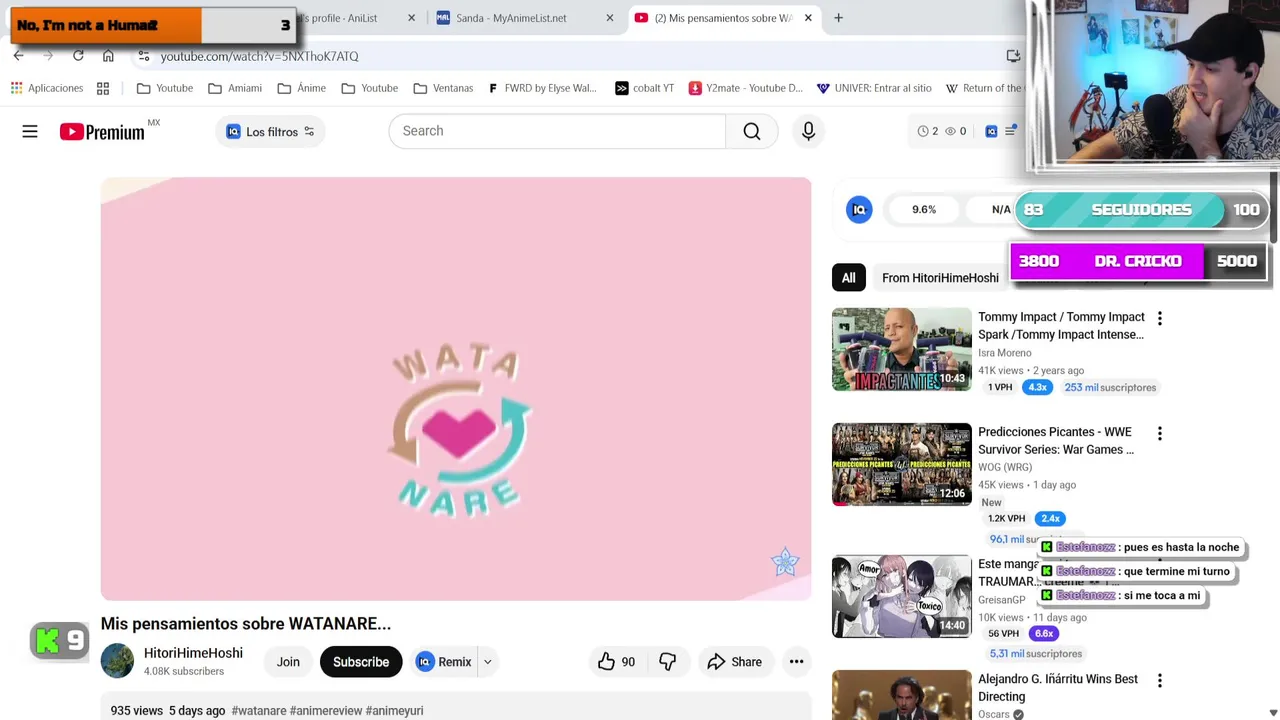This screenshot has width=1280, height=720.
Task: Open a new browser tab
Action: pyautogui.click(x=838, y=18)
